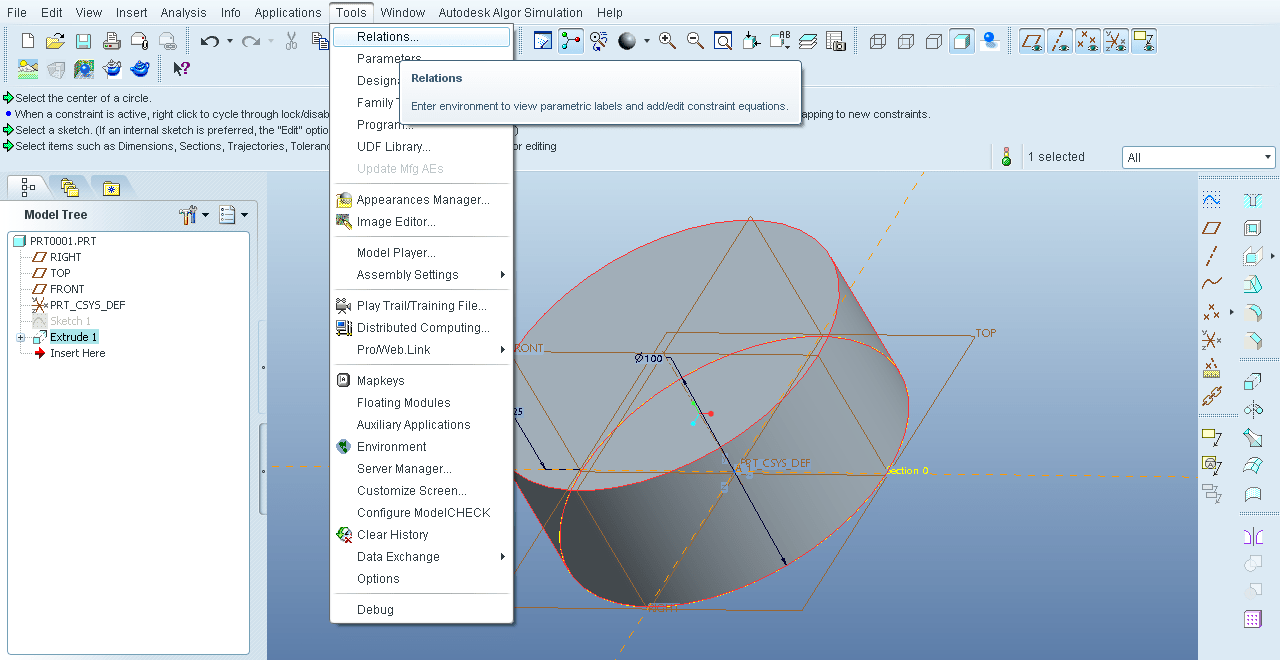
Task: Open Model Tree Show dropdown
Action: (x=234, y=215)
